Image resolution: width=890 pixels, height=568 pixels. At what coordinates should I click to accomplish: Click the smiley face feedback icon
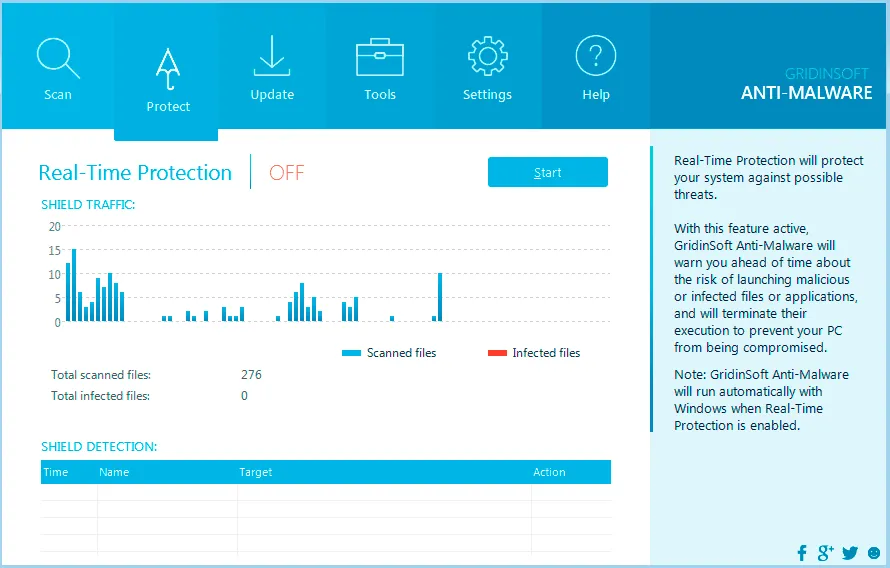point(874,553)
